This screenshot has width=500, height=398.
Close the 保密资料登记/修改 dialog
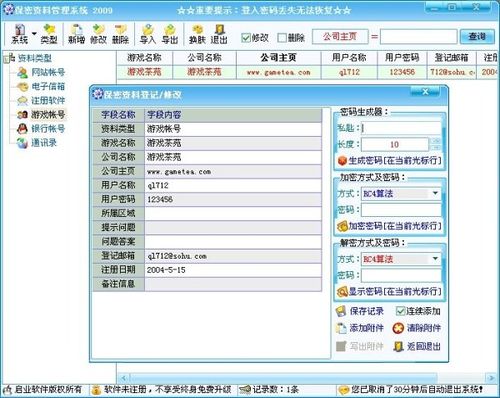pos(425,91)
